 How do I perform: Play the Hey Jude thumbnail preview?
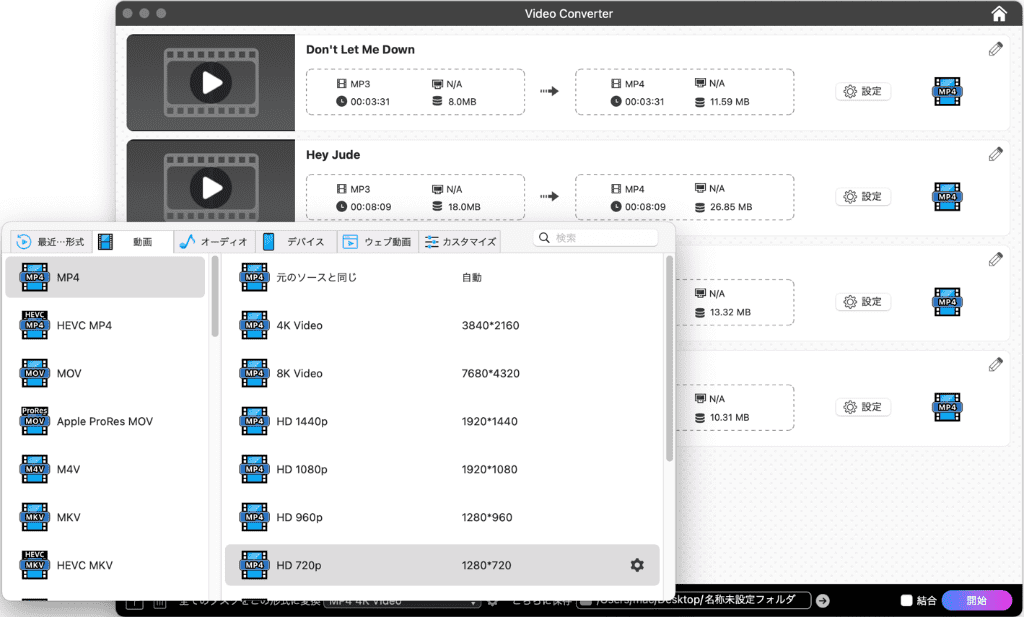click(x=211, y=187)
